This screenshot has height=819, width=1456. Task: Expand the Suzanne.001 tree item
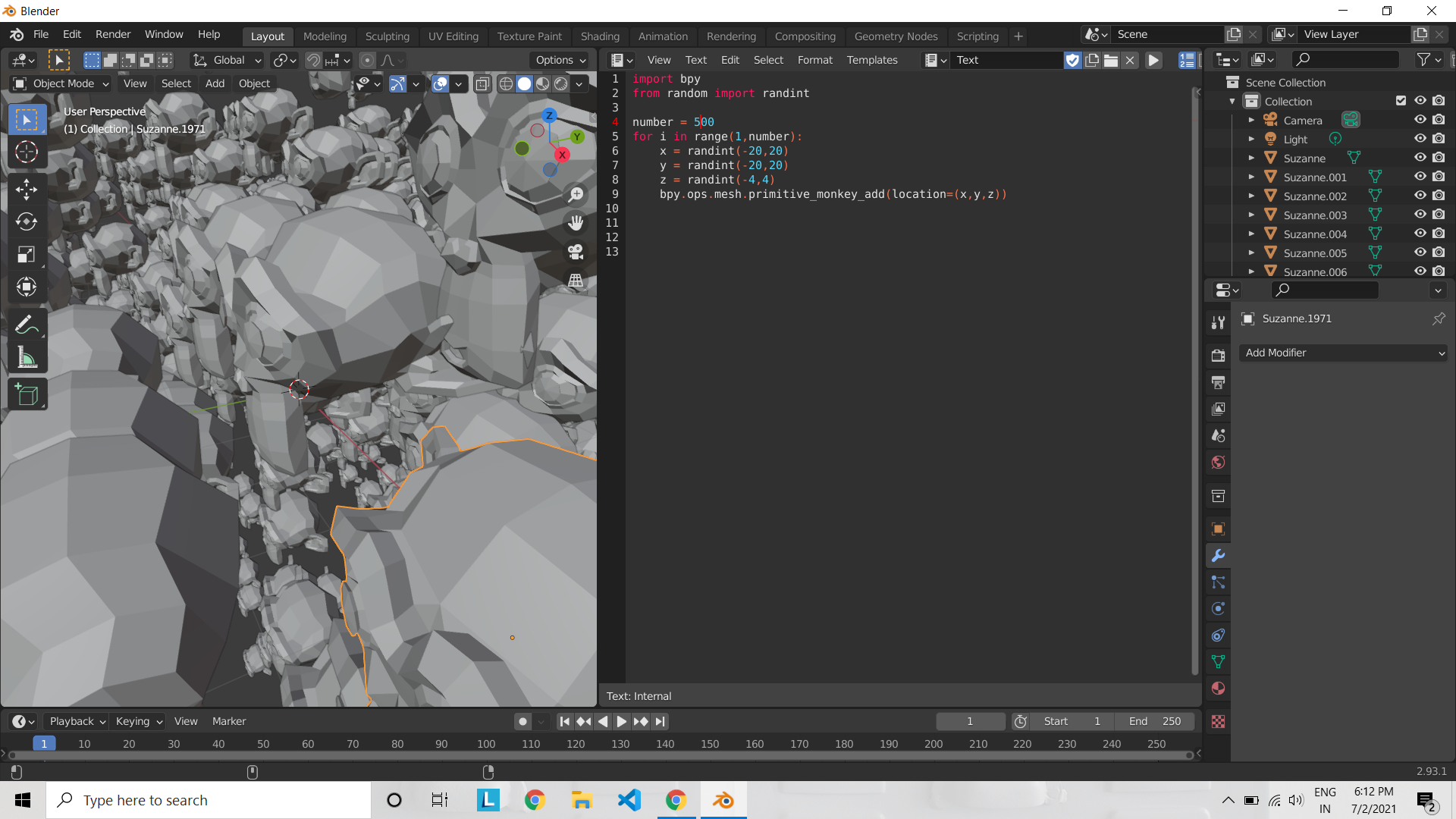click(1251, 177)
